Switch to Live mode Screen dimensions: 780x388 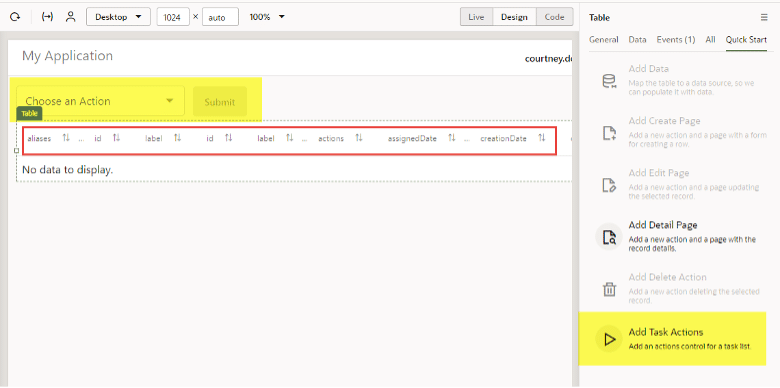[x=476, y=17]
